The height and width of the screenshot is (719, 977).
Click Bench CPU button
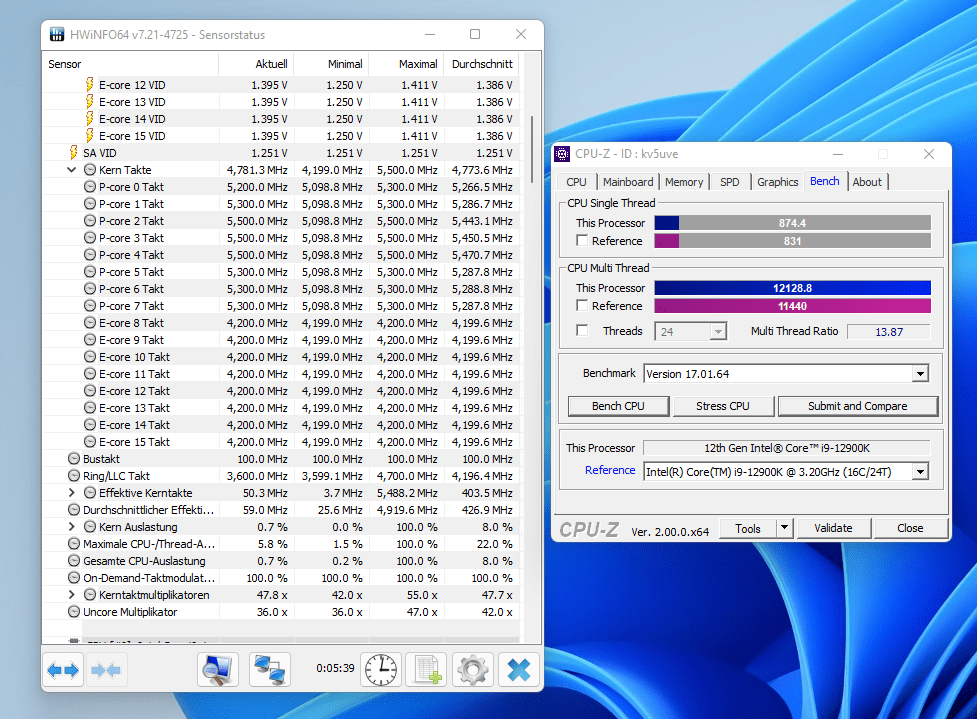(x=618, y=406)
